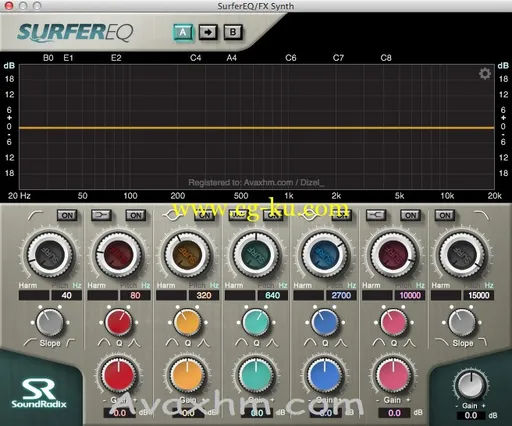Click the gentle slope icon left of 15000 Hz Slope
The width and height of the screenshot is (512, 426).
coord(442,342)
